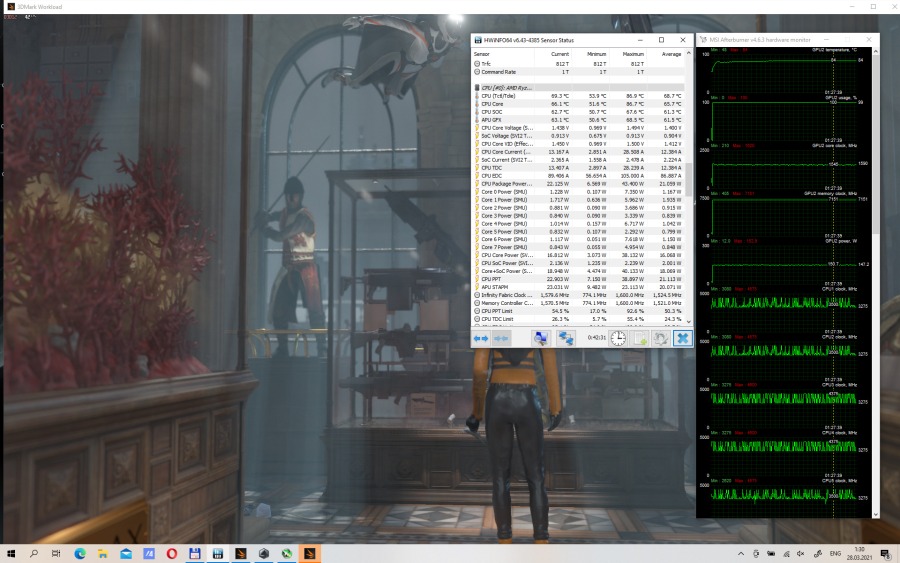Select the APU GFX temperature row
This screenshot has width=900, height=563.
point(578,120)
